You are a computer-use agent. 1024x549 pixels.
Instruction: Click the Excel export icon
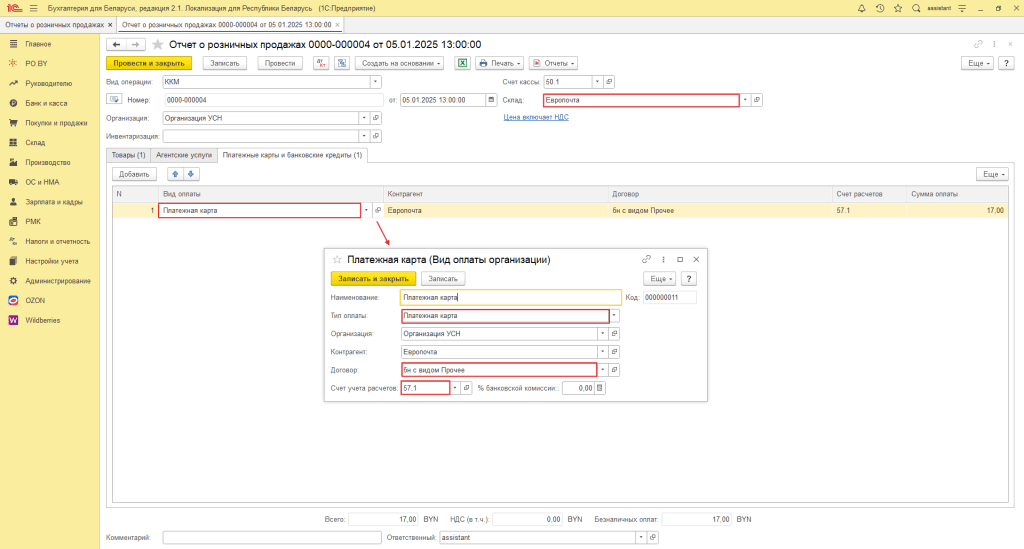point(462,63)
